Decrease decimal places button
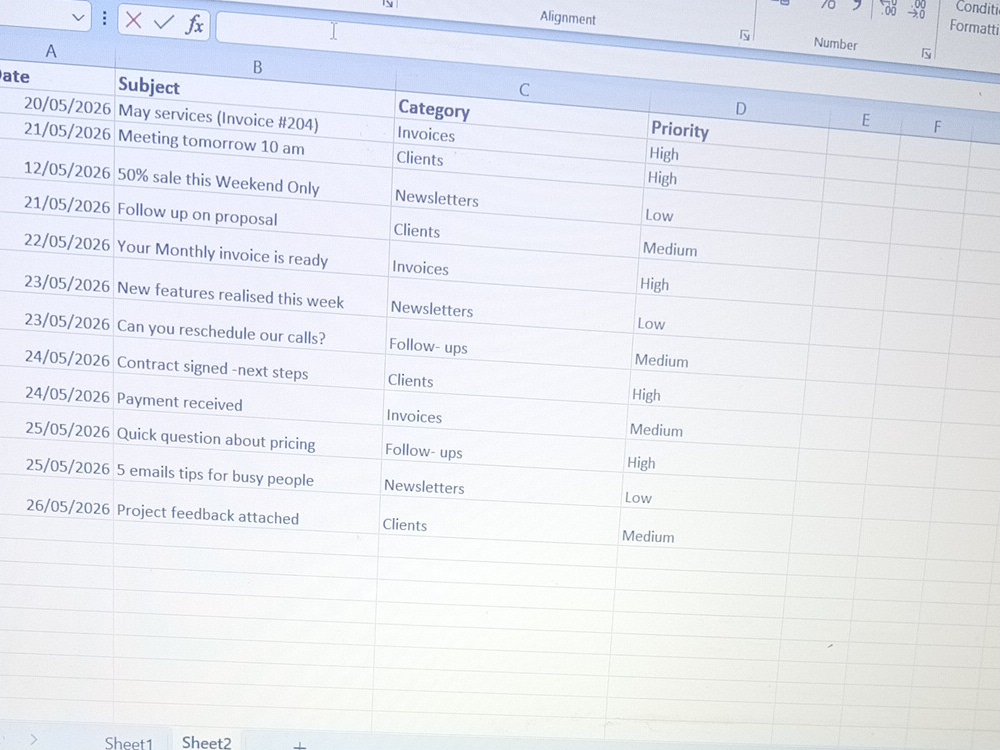1000x750 pixels. (x=917, y=9)
